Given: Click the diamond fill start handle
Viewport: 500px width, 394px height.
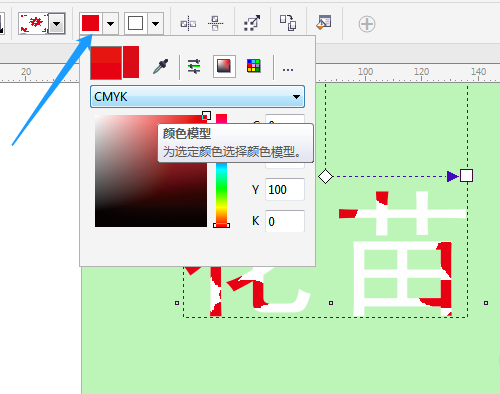Looking at the screenshot, I should (325, 176).
